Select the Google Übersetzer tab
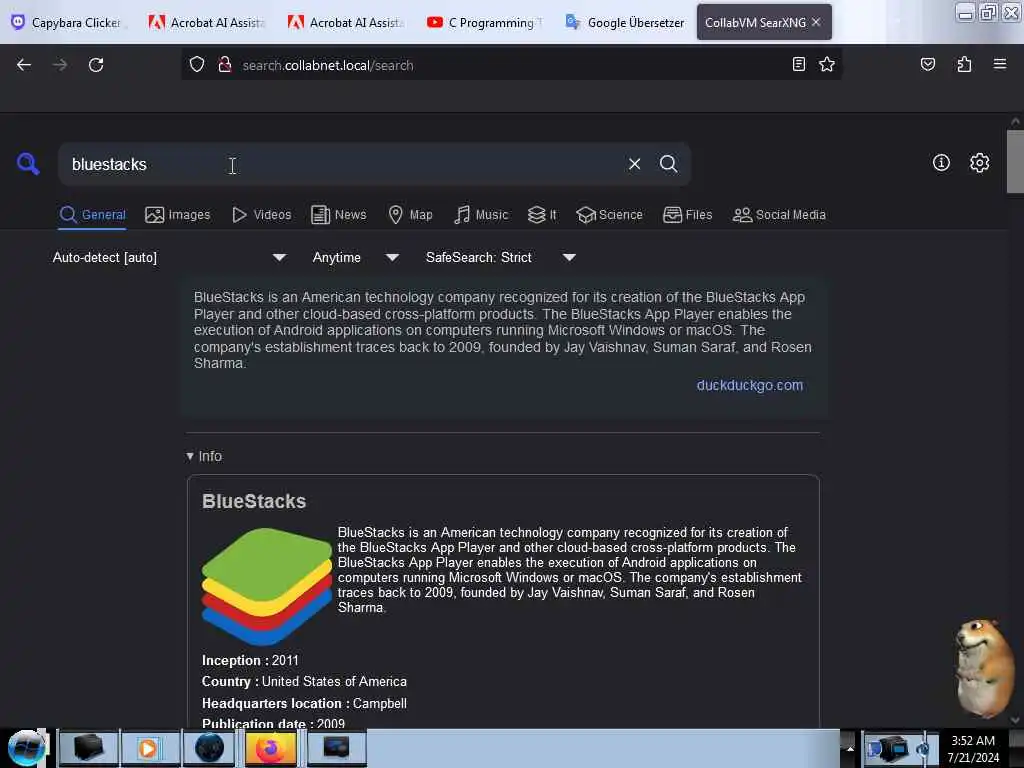Screen dimensions: 1024x768 (624, 22)
